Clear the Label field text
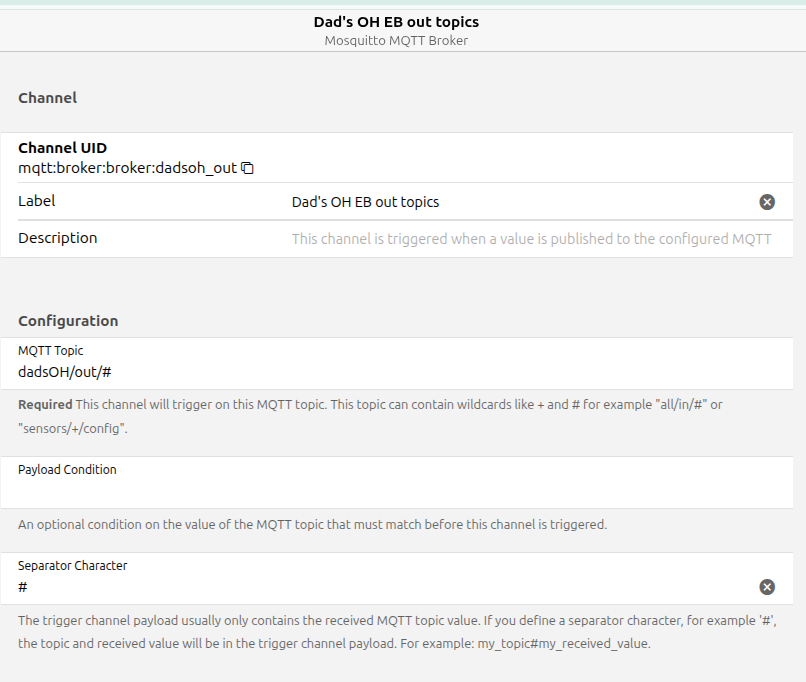The width and height of the screenshot is (806, 682). (767, 202)
